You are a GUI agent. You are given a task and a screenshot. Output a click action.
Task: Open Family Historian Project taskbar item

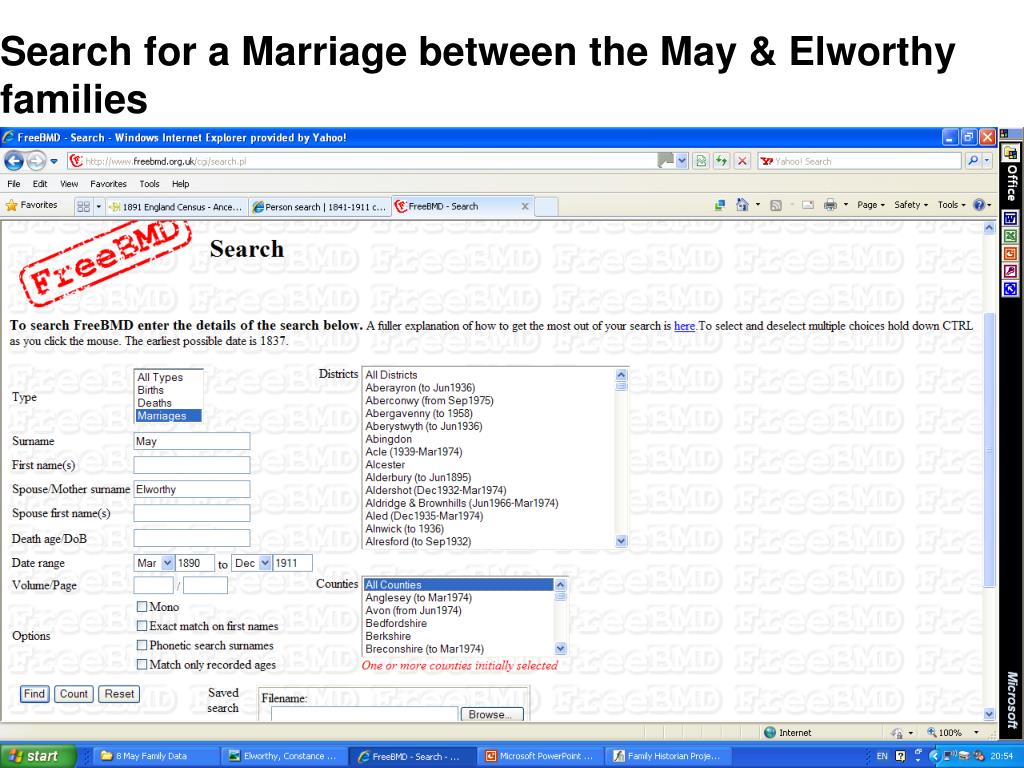tap(667, 756)
